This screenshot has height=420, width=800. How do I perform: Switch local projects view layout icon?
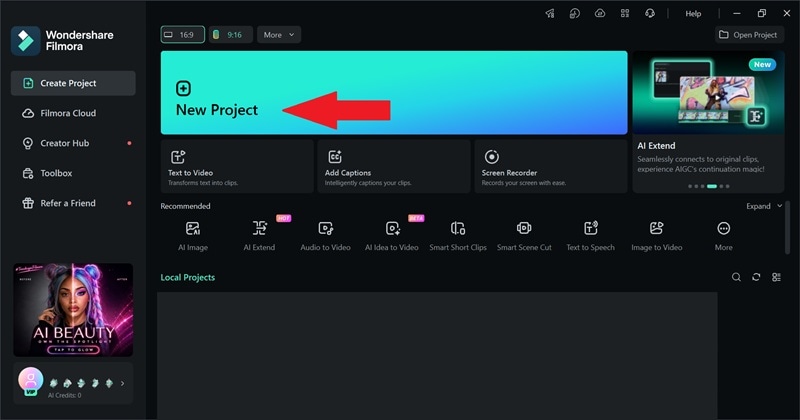tap(776, 277)
